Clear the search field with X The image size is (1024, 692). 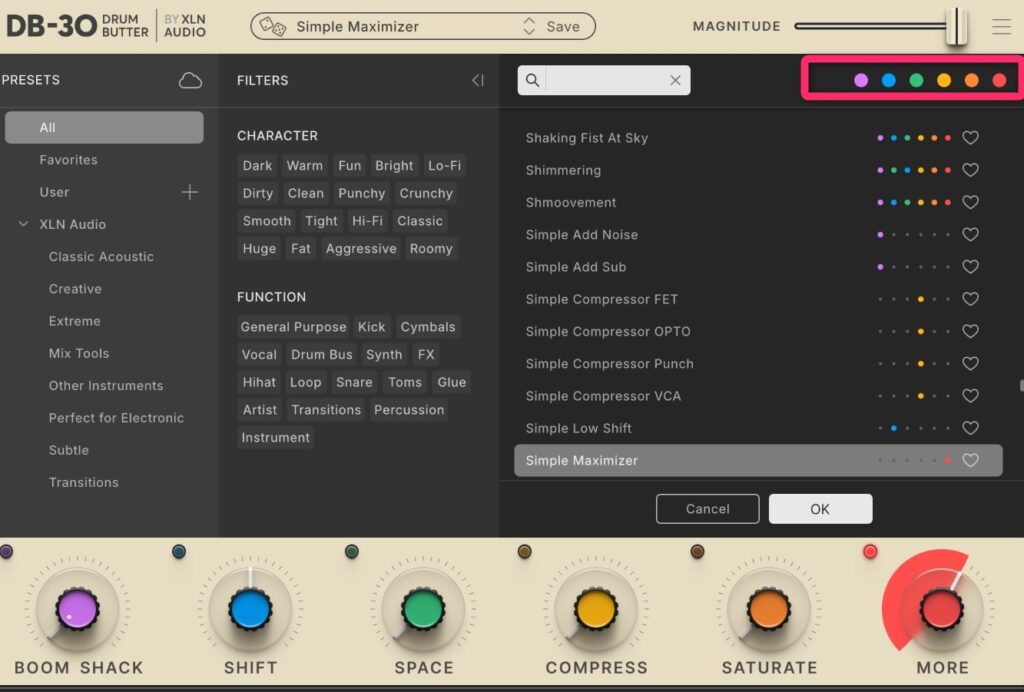675,81
